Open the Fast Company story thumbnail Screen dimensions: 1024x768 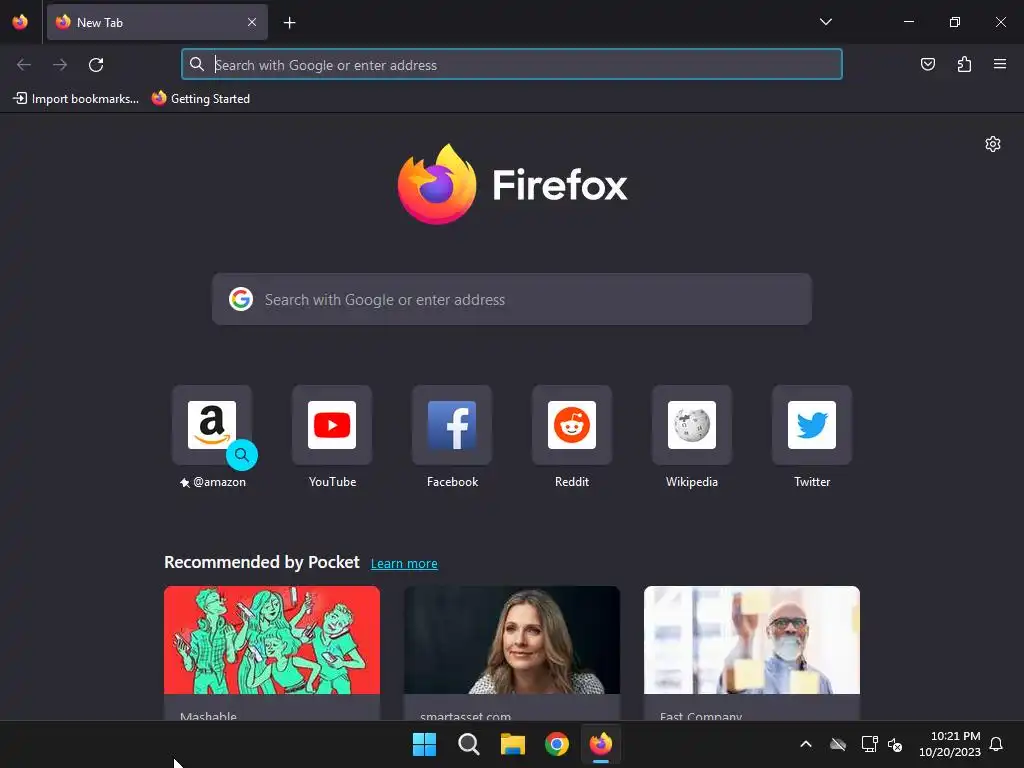coord(752,640)
